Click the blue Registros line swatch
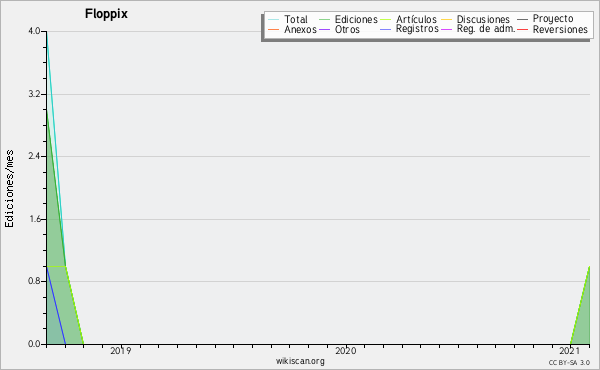Image resolution: width=600 pixels, height=370 pixels. (386, 29)
